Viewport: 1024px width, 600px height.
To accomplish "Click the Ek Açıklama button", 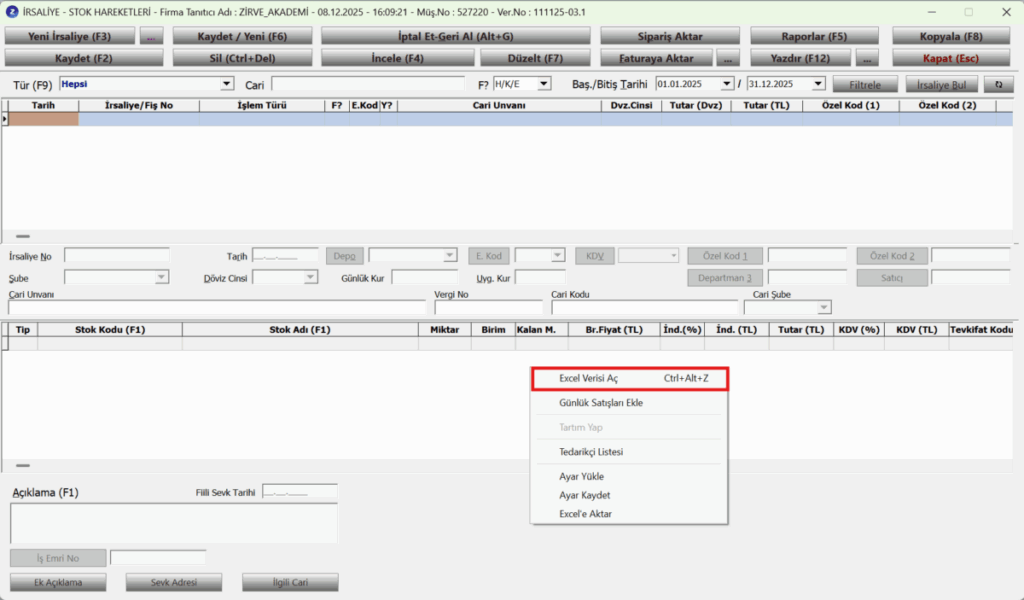I will point(58,582).
